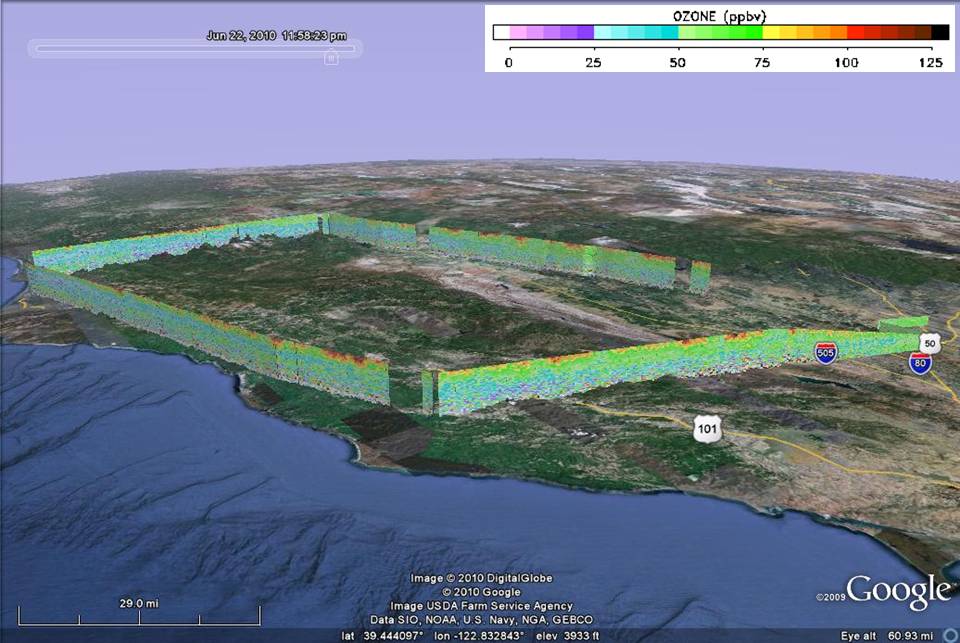960x643 pixels.
Task: Click the date label Jun 22, 2010
Action: pyautogui.click(x=241, y=36)
